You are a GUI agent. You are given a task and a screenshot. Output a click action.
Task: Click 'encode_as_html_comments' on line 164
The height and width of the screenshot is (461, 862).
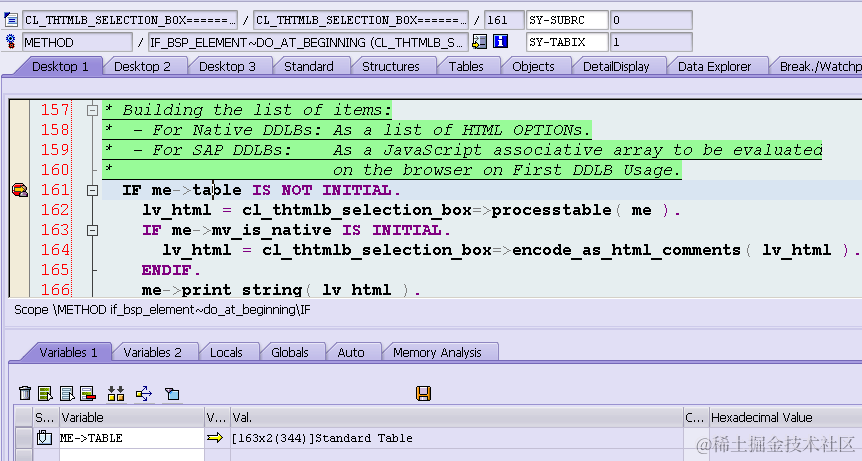pos(627,250)
